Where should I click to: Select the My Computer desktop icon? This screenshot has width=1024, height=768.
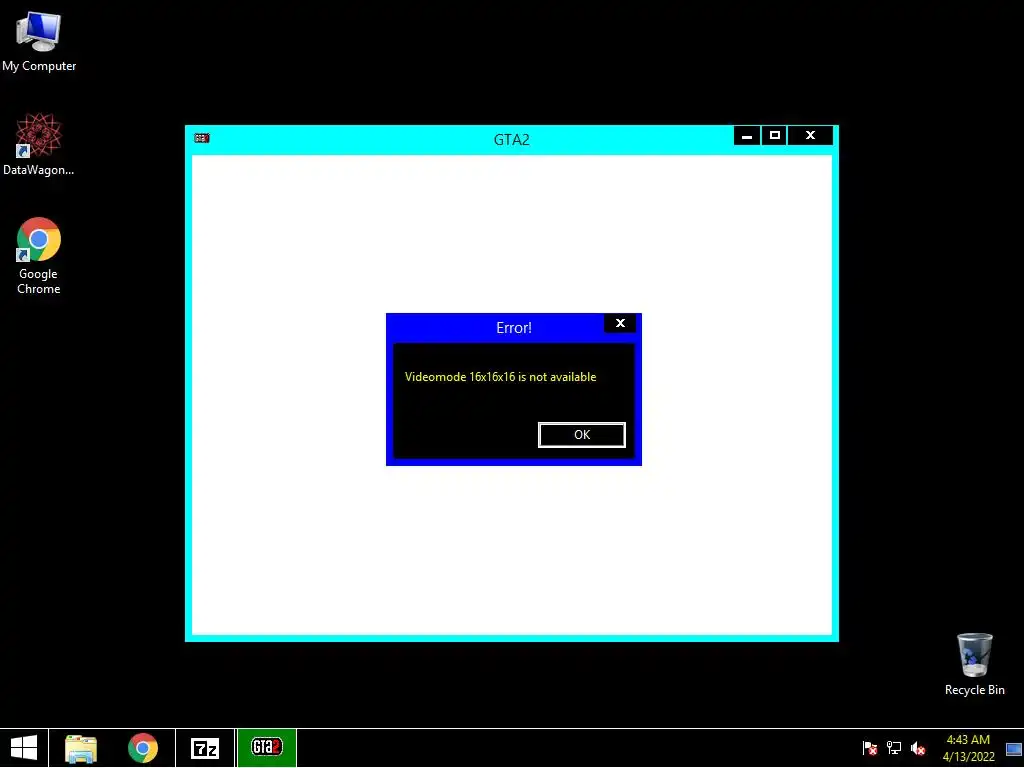pyautogui.click(x=39, y=41)
